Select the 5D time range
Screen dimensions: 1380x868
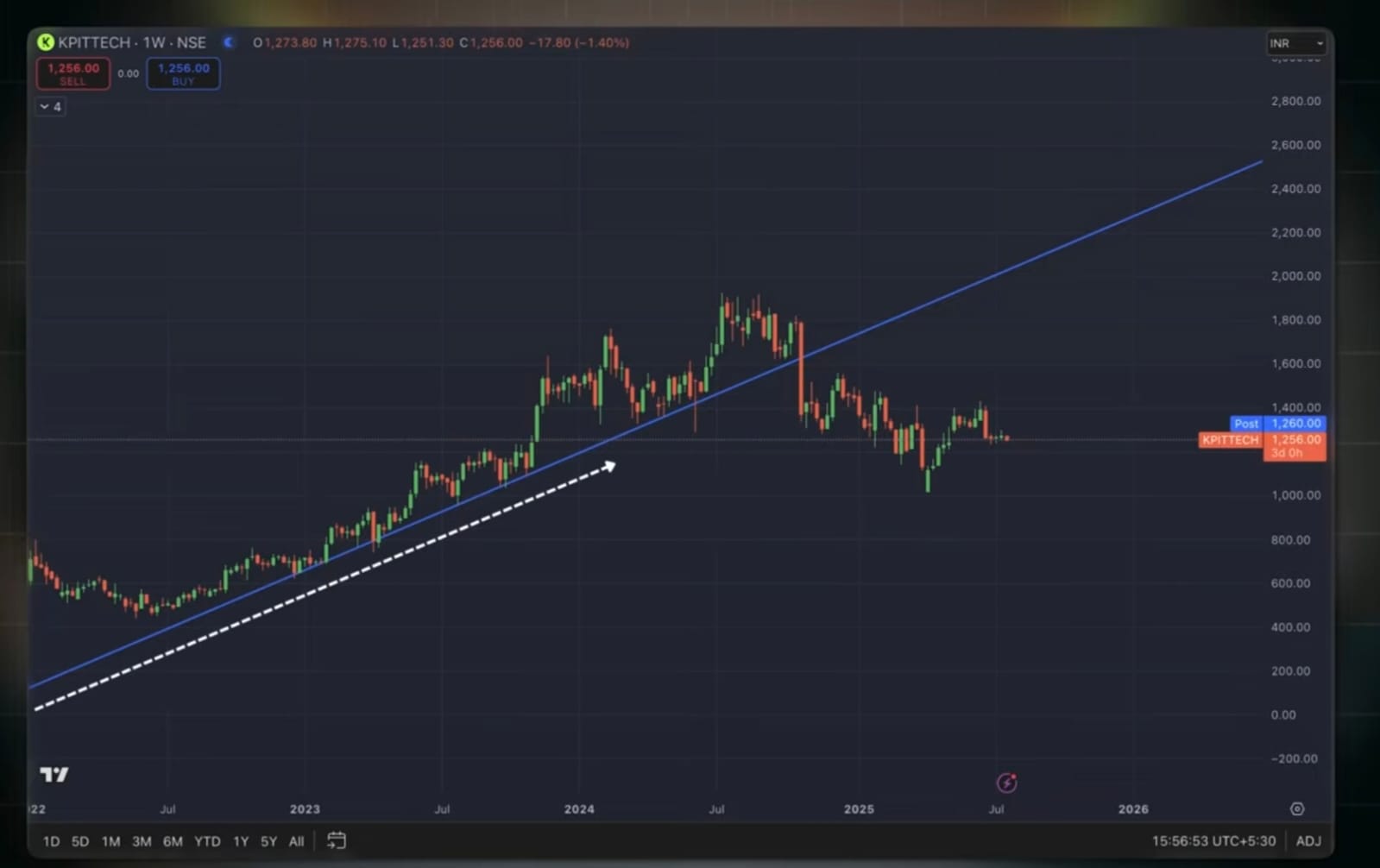(x=80, y=841)
